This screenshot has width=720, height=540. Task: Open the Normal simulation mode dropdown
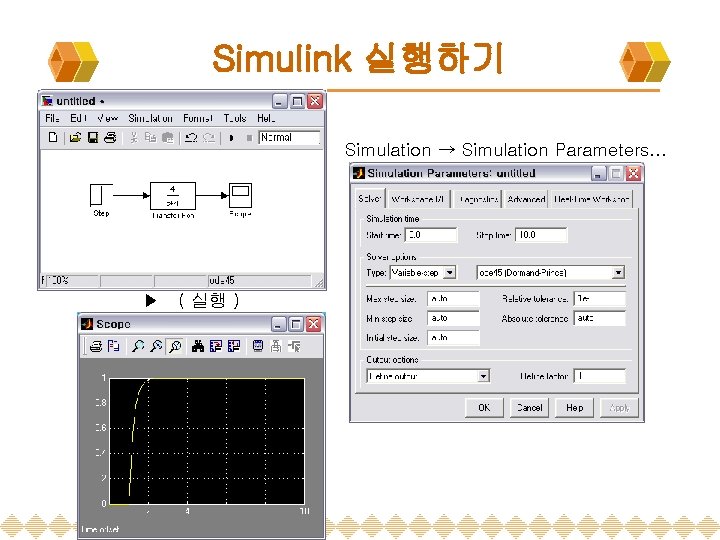(289, 138)
